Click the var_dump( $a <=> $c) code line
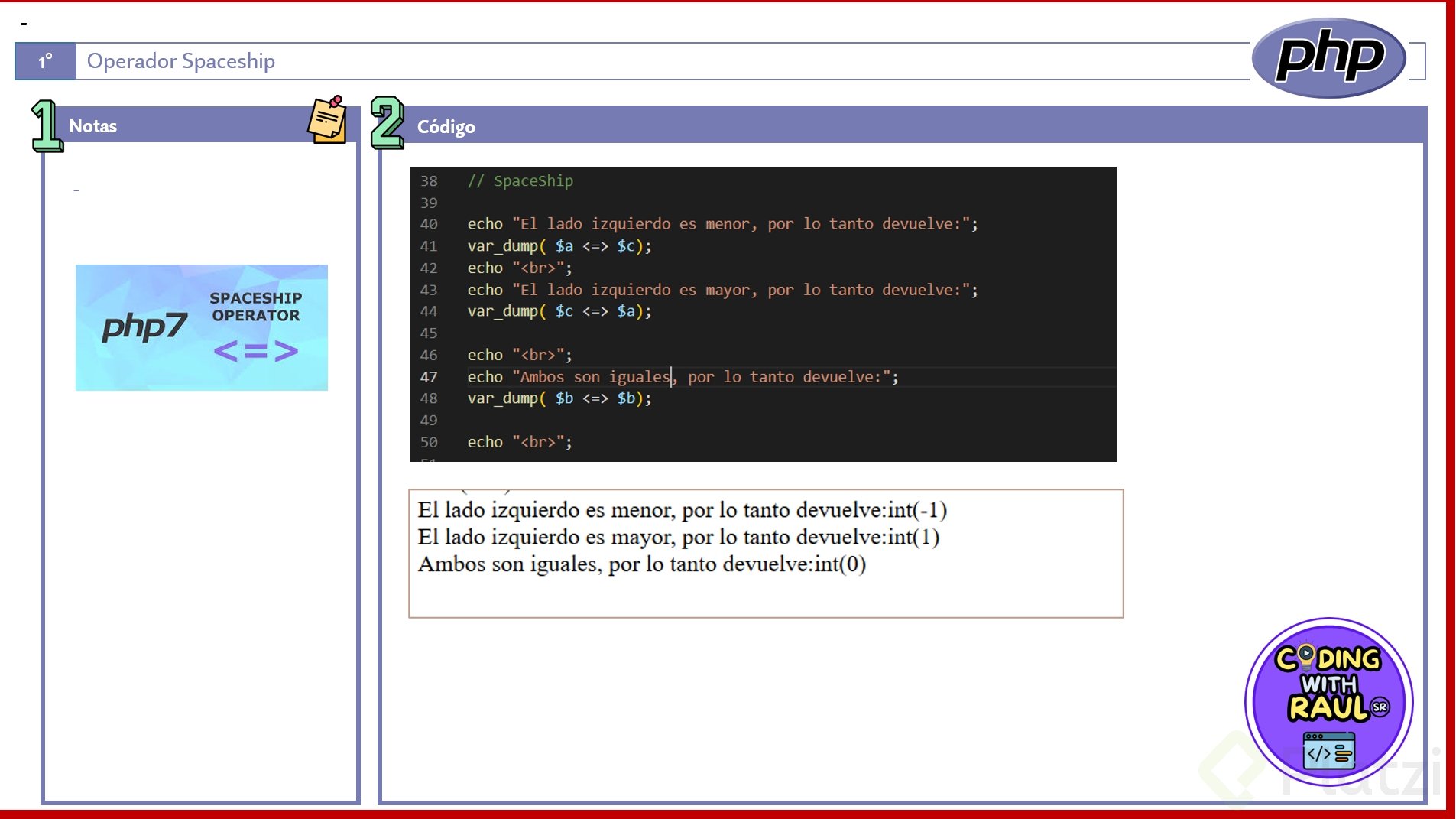Screen dimensions: 1456x819 (x=559, y=246)
